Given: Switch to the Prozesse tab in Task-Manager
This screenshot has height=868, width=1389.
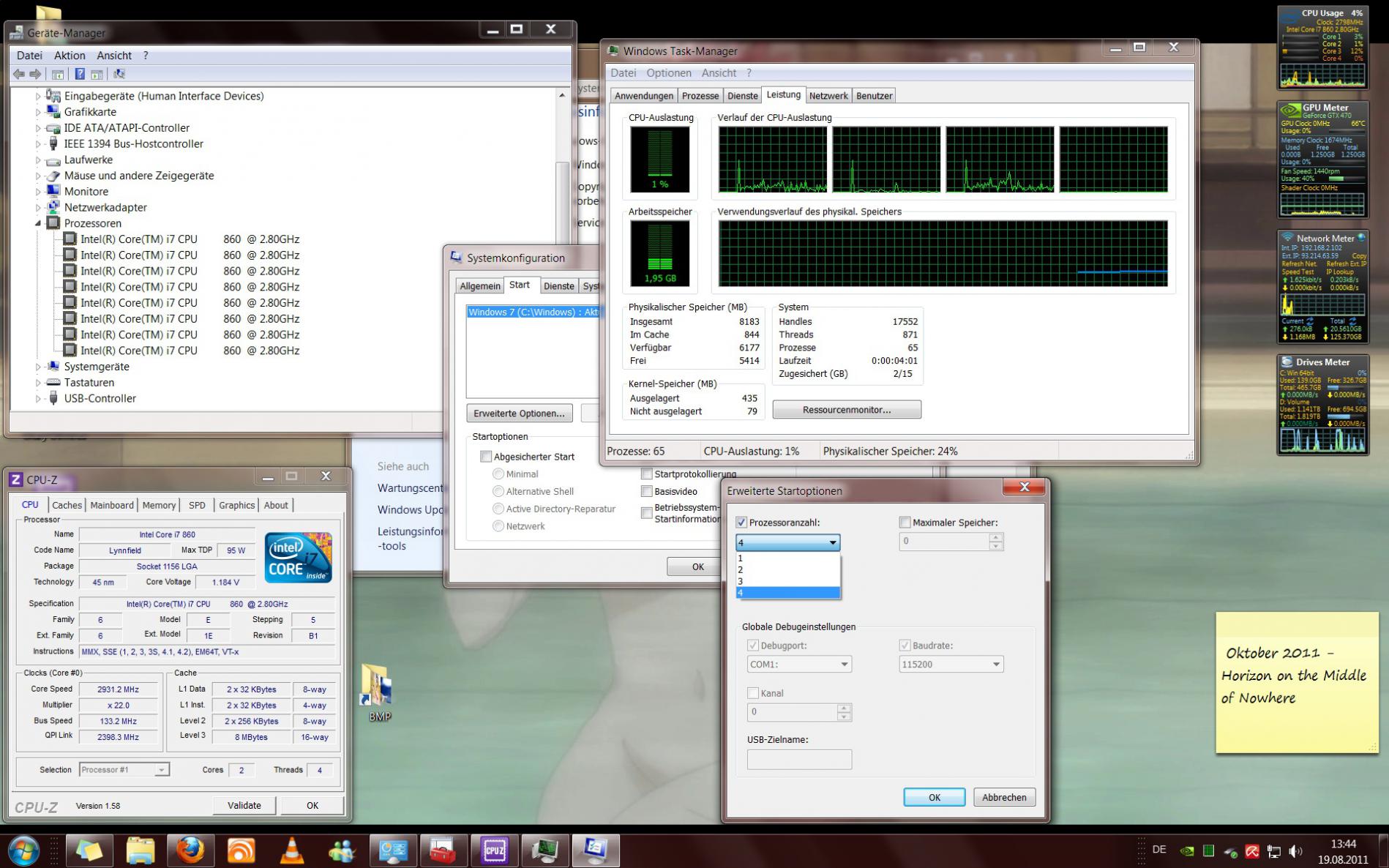Looking at the screenshot, I should point(700,96).
